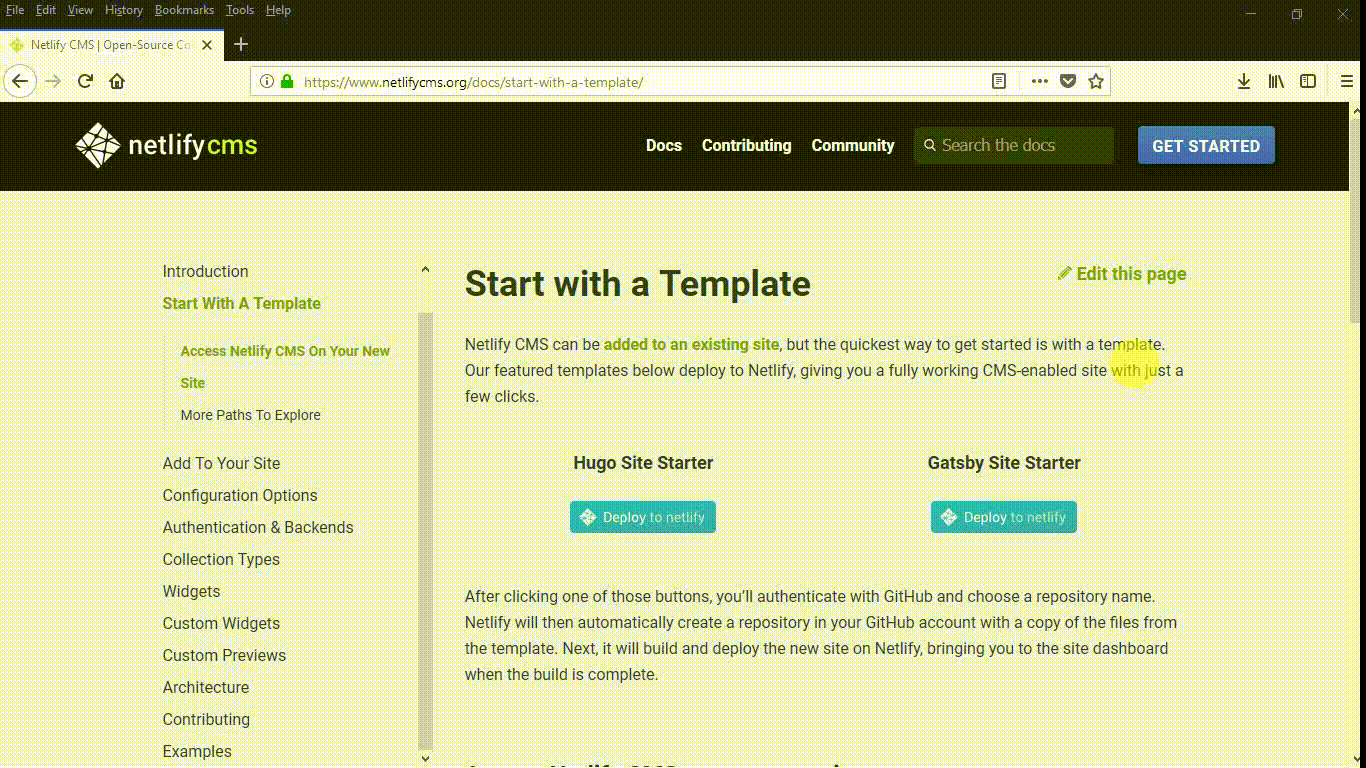Open Authentication & Backends docs page
Viewport: 1366px width, 768px height.
(258, 527)
